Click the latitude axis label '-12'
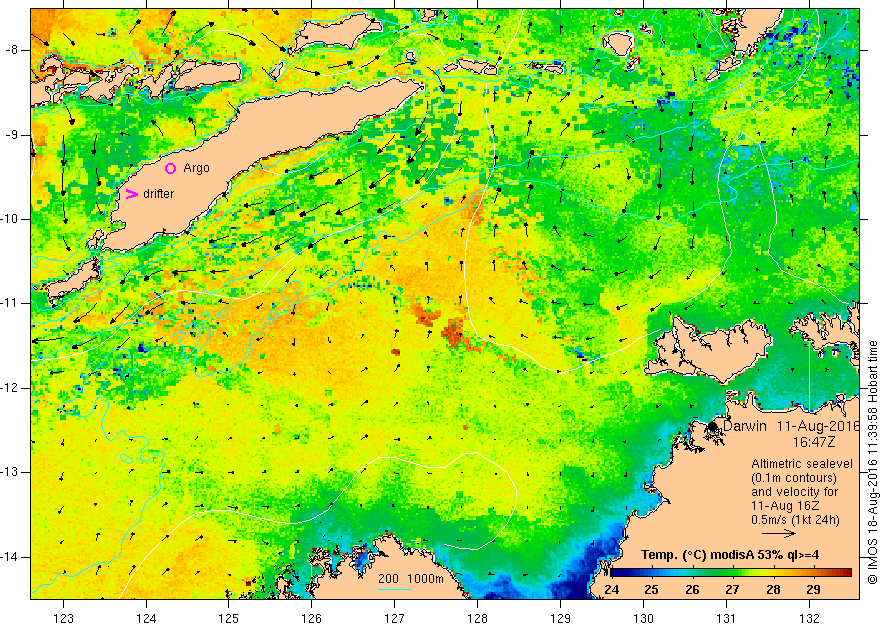The width and height of the screenshot is (880, 630). click(x=10, y=388)
